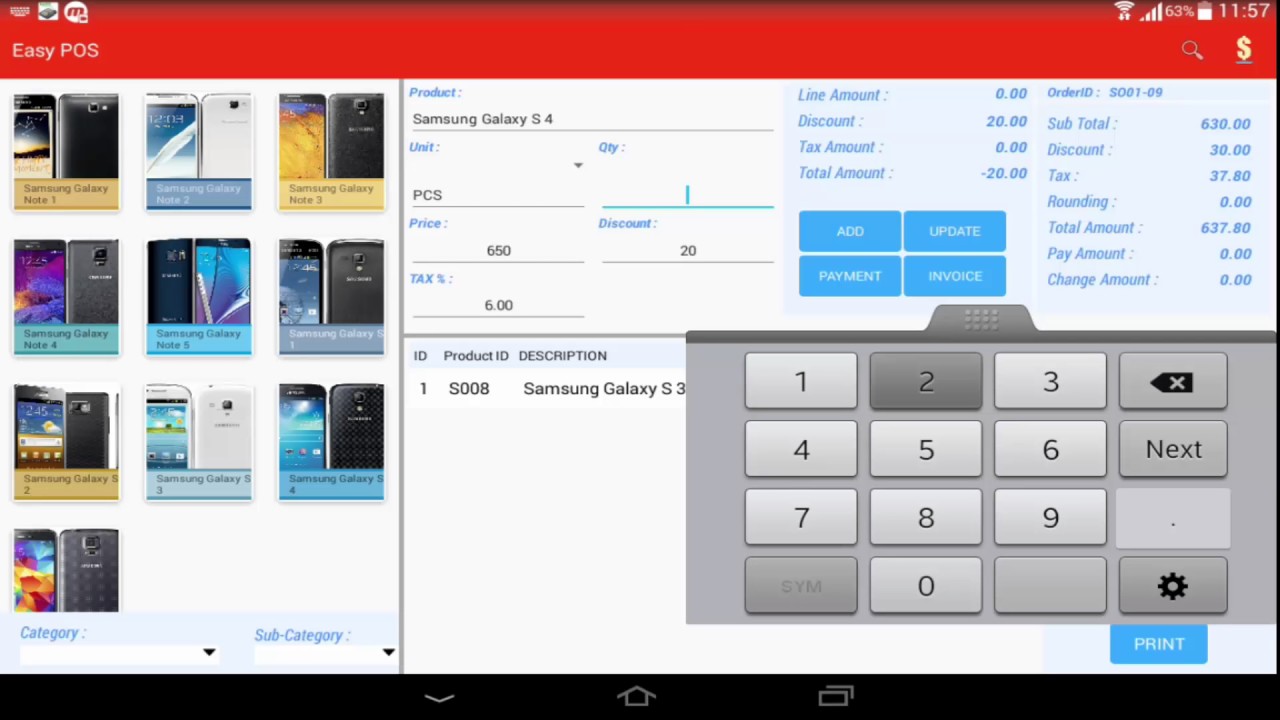Tap keypad number 3
The image size is (1280, 720).
coord(1050,381)
